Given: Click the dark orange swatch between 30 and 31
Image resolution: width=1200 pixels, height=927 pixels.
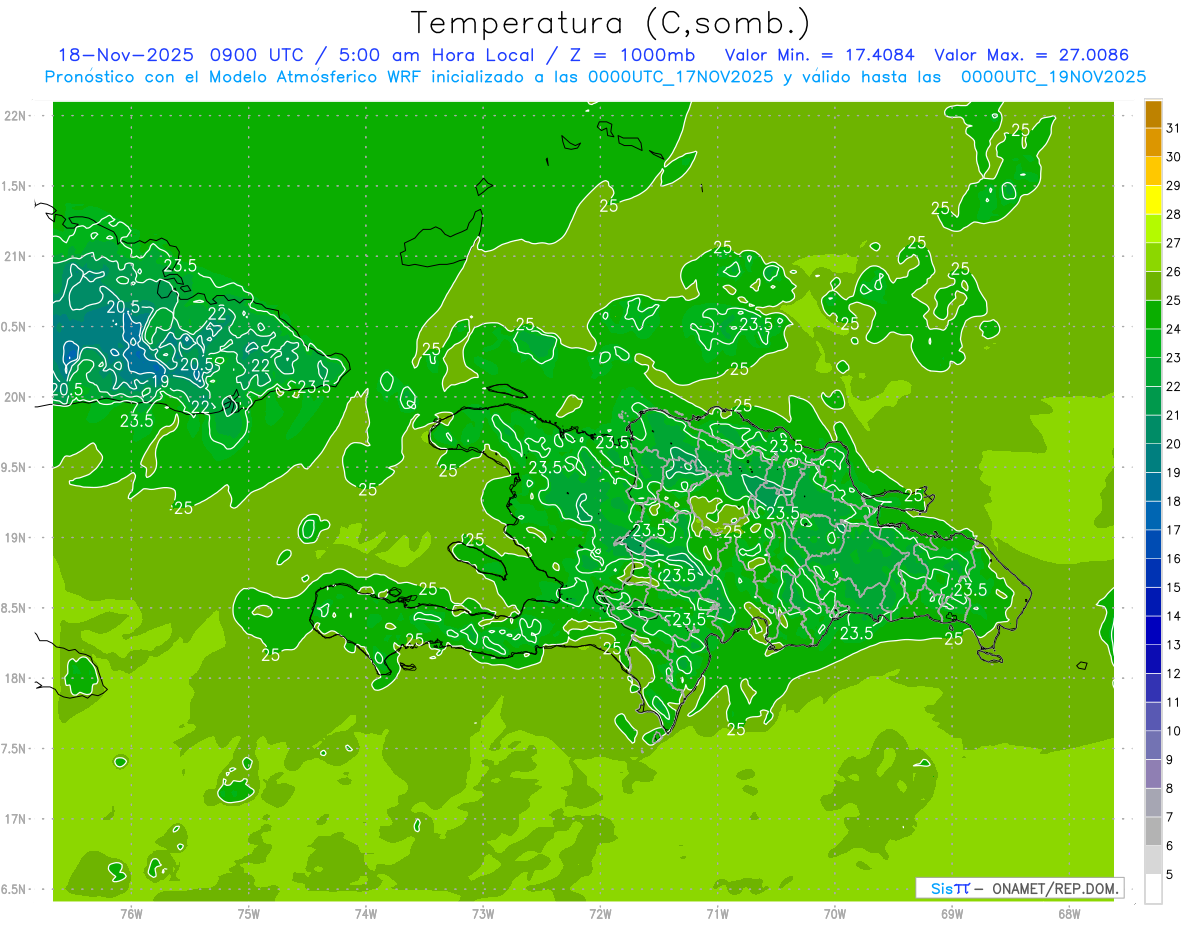Looking at the screenshot, I should click(x=1153, y=142).
